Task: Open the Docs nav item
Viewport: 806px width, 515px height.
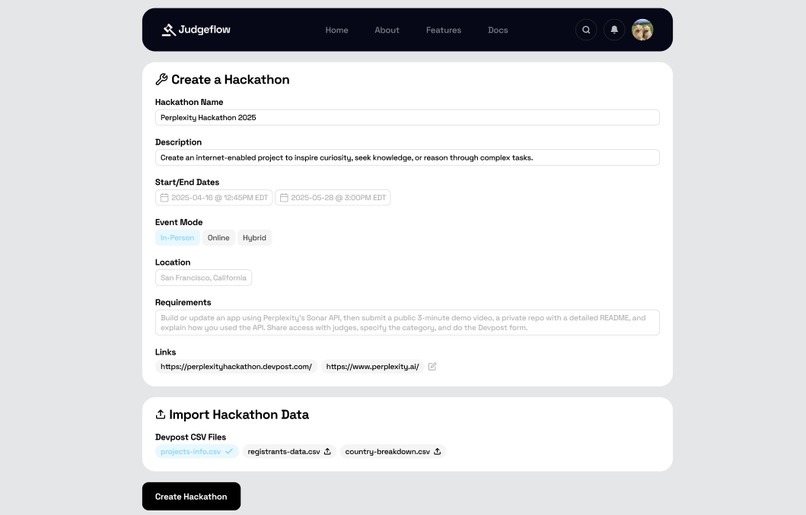Action: [498, 30]
